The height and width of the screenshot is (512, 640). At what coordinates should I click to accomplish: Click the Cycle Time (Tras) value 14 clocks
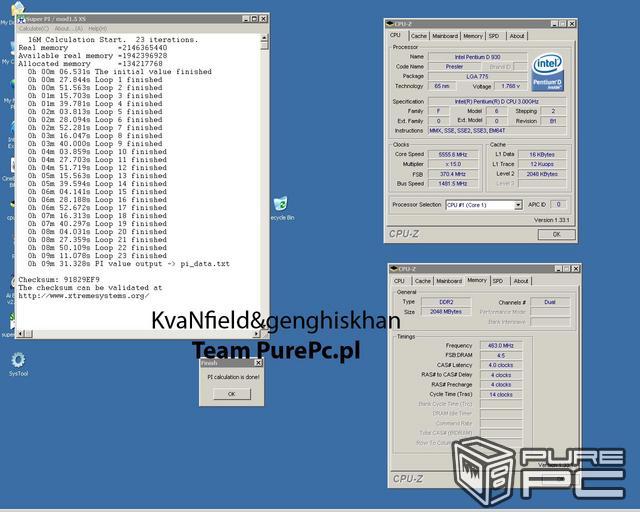[x=501, y=394]
